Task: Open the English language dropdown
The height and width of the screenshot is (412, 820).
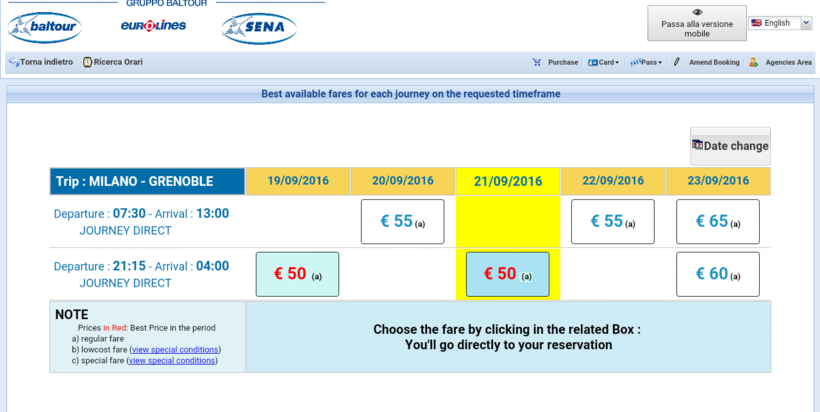Action: coord(781,23)
